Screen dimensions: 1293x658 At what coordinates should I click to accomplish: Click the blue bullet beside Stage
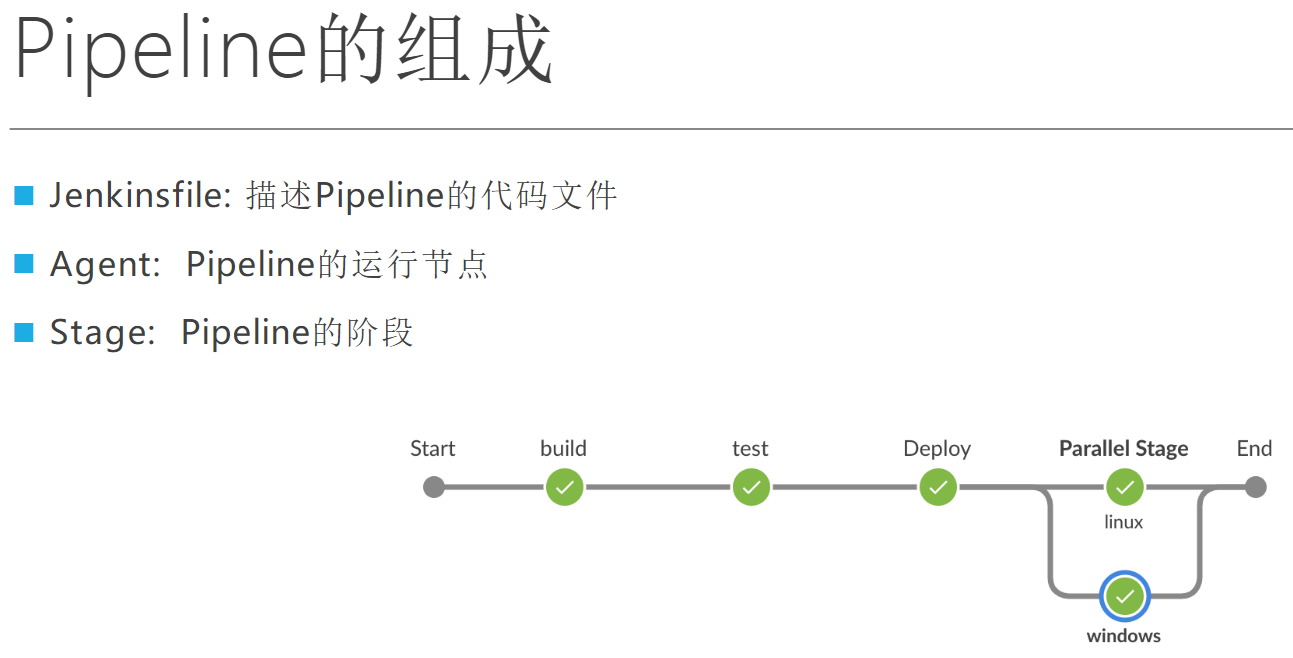pos(24,332)
